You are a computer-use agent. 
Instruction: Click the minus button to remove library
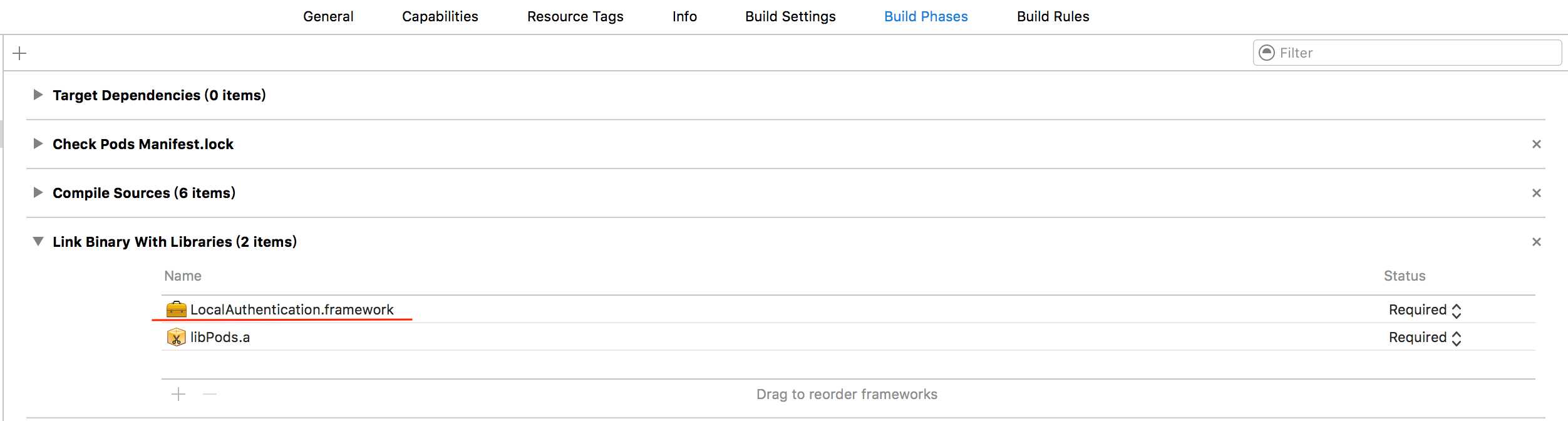coord(210,394)
